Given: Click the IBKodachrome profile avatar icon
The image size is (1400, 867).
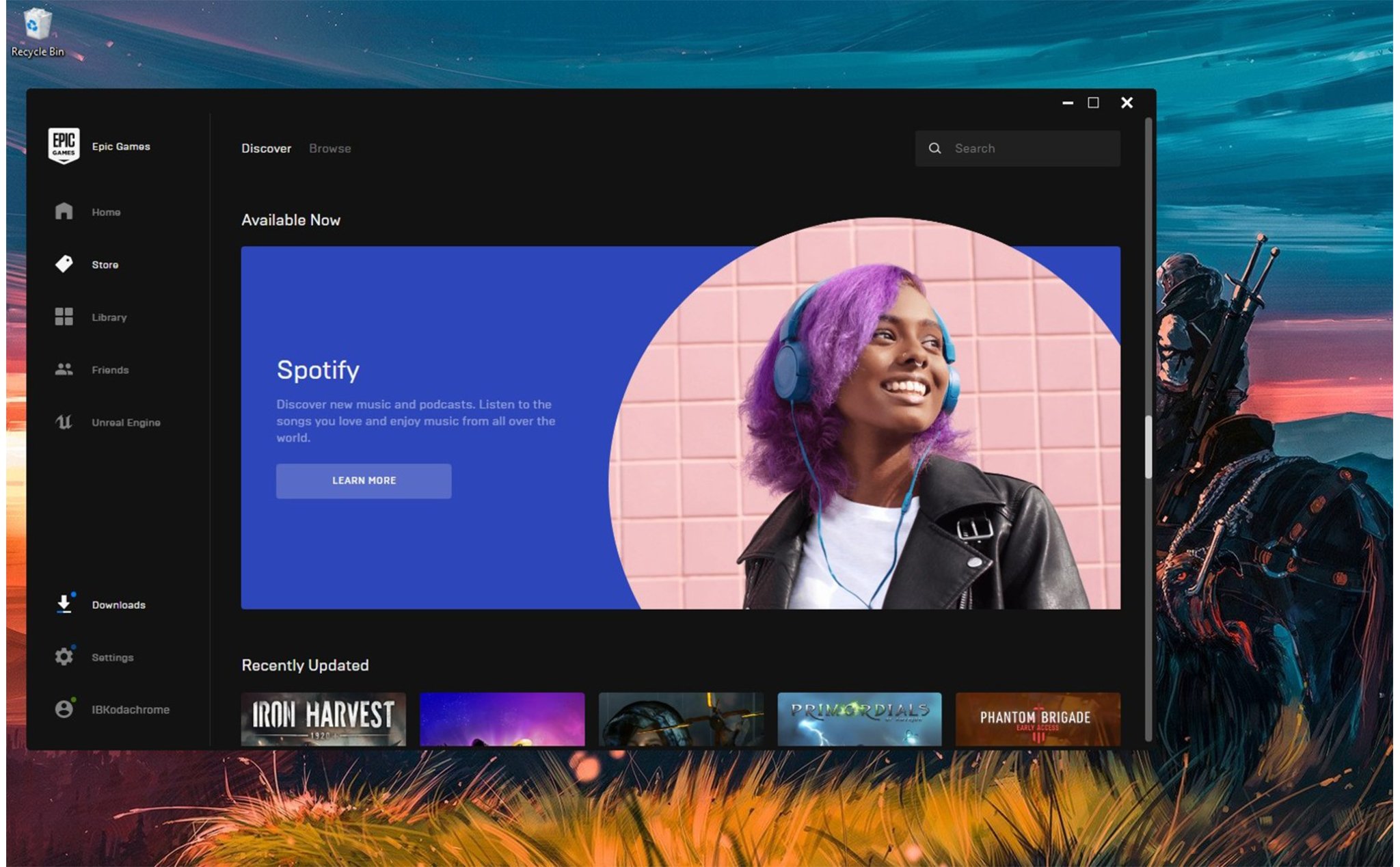Looking at the screenshot, I should click(64, 709).
